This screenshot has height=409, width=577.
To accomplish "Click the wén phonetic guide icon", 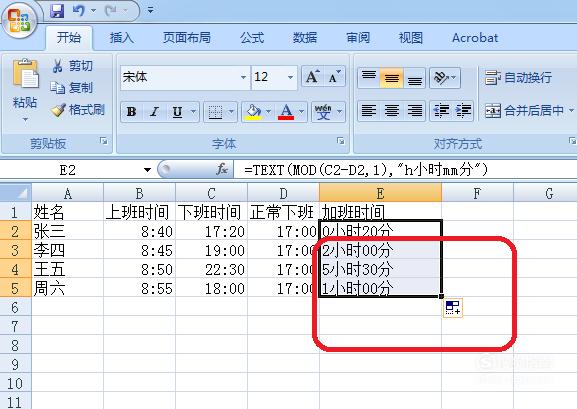I will click(323, 112).
